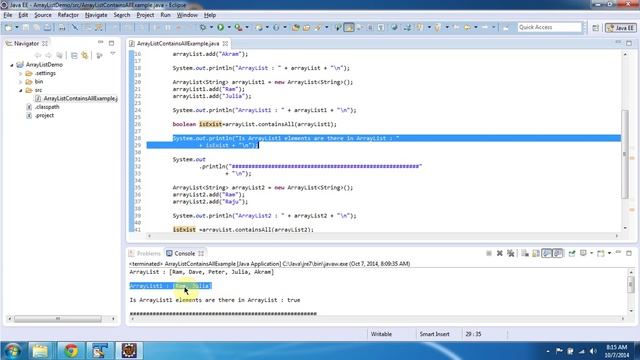The height and width of the screenshot is (360, 640).
Task: Collapse the src folder
Action: (x=20, y=90)
